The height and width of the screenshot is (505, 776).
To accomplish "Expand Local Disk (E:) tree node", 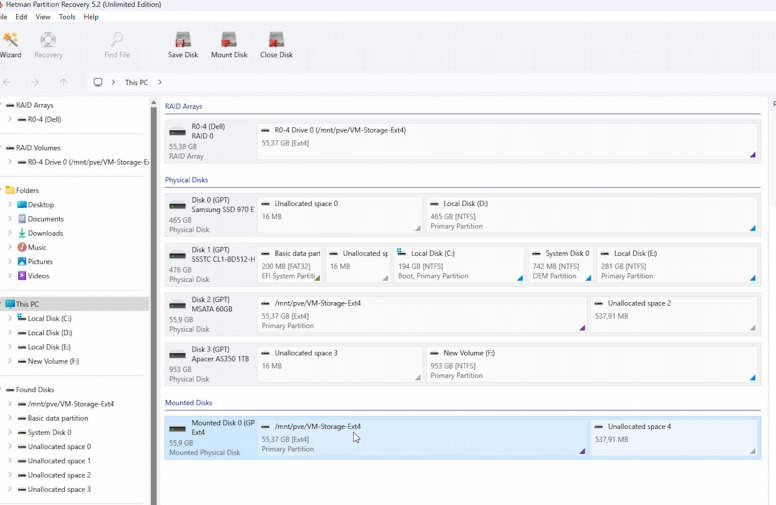I will tap(10, 347).
